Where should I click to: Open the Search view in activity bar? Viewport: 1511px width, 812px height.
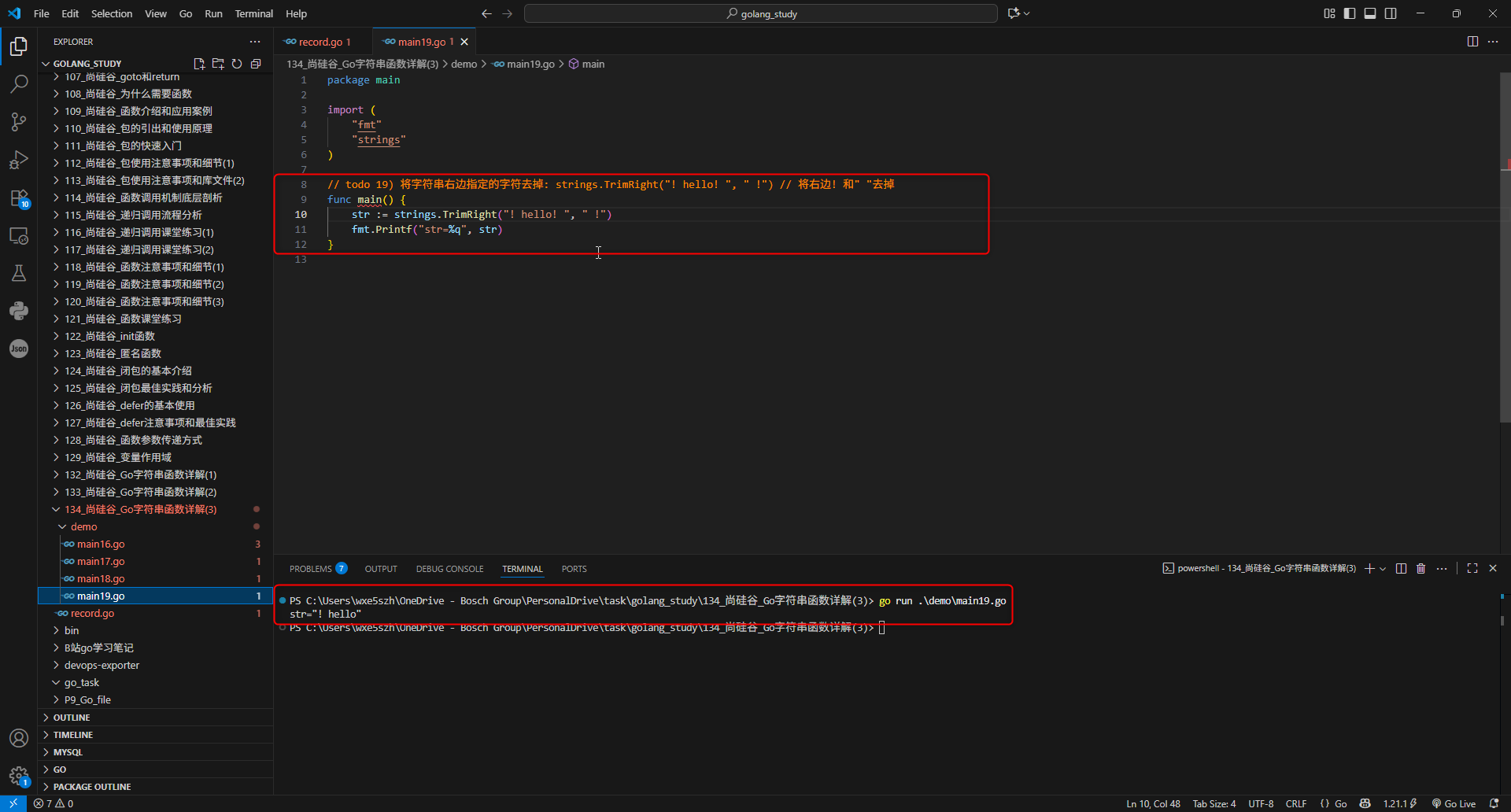19,83
